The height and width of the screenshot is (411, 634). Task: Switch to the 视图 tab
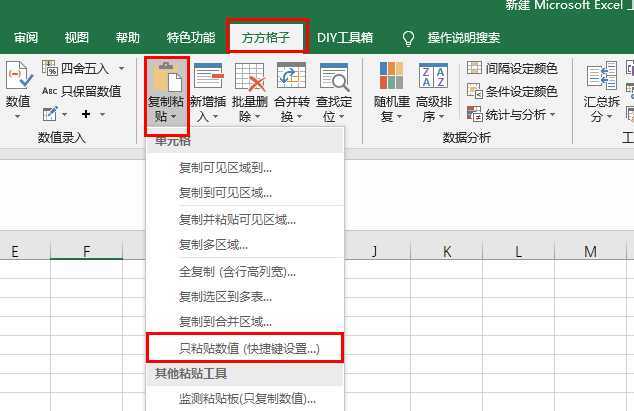point(76,38)
